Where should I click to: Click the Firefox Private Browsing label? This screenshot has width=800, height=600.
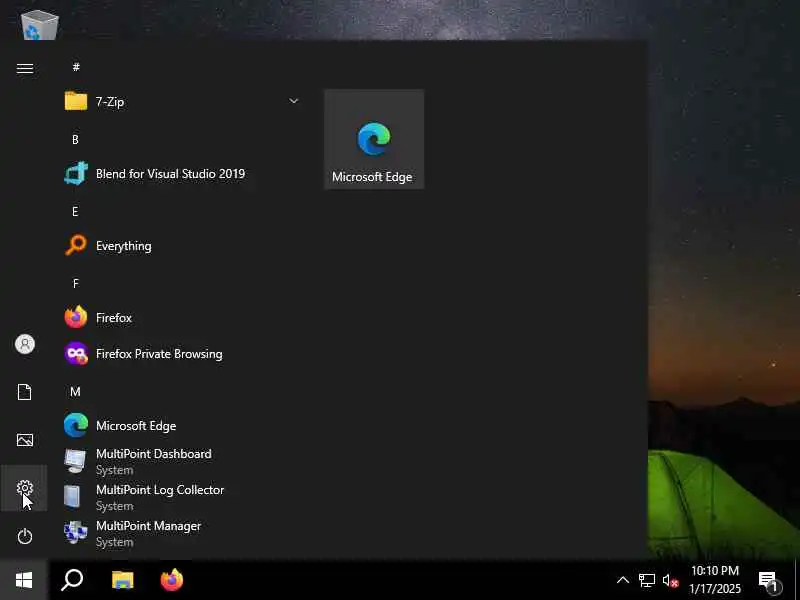coord(159,354)
